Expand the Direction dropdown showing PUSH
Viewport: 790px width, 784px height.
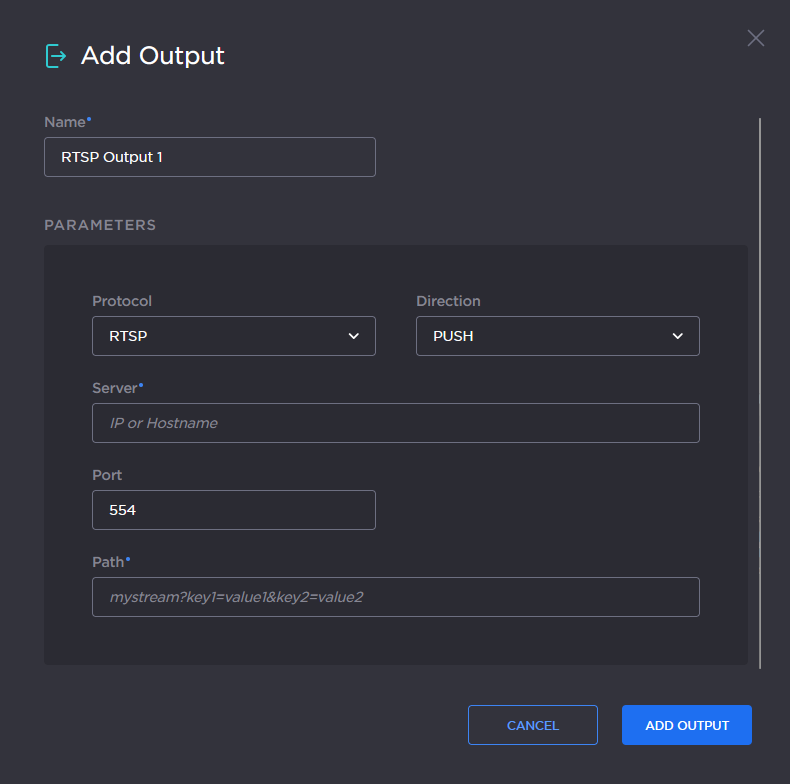click(545, 336)
